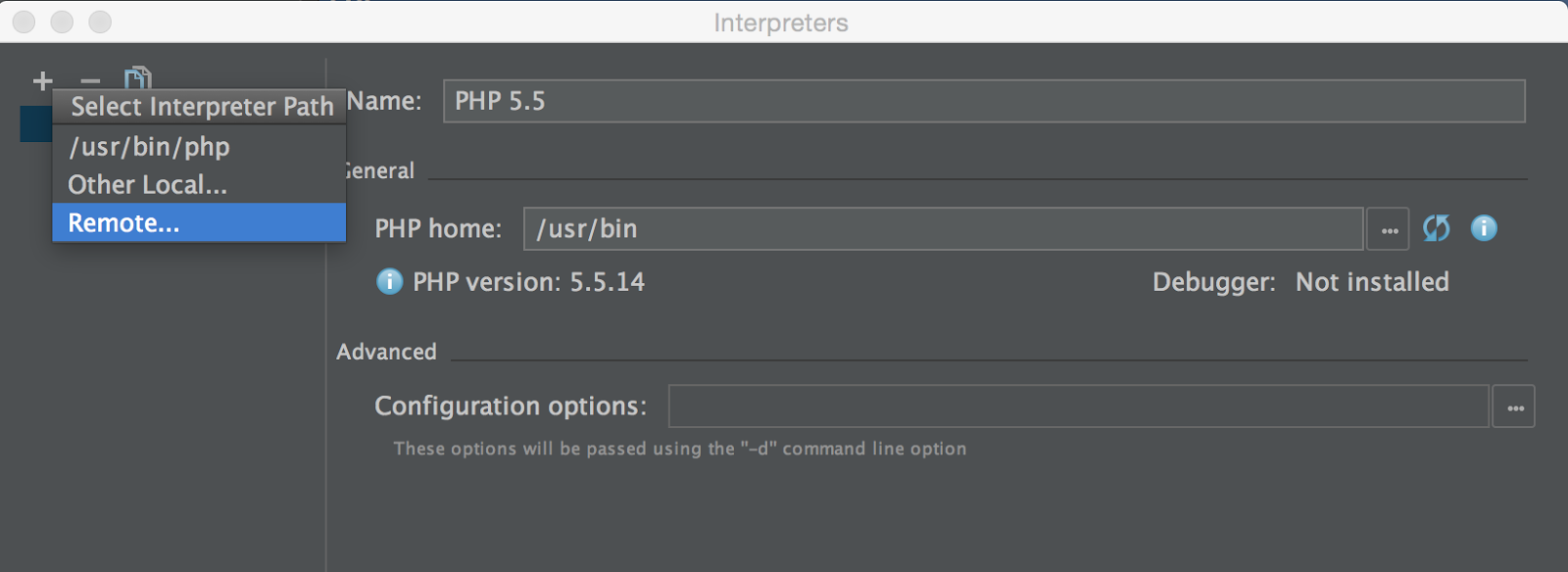The height and width of the screenshot is (572, 1568).
Task: Click the info icon beside PHP version
Action: 389,282
